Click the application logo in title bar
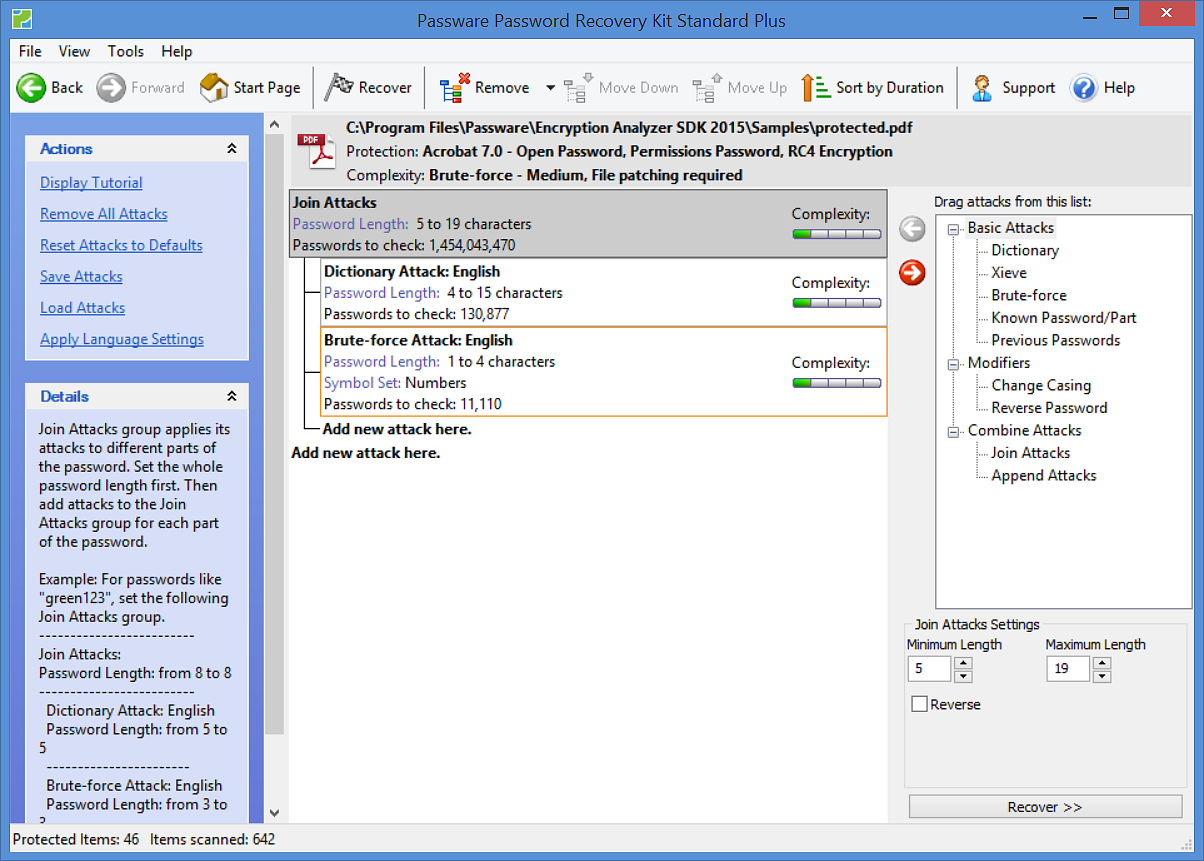1204x861 pixels. tap(22, 18)
